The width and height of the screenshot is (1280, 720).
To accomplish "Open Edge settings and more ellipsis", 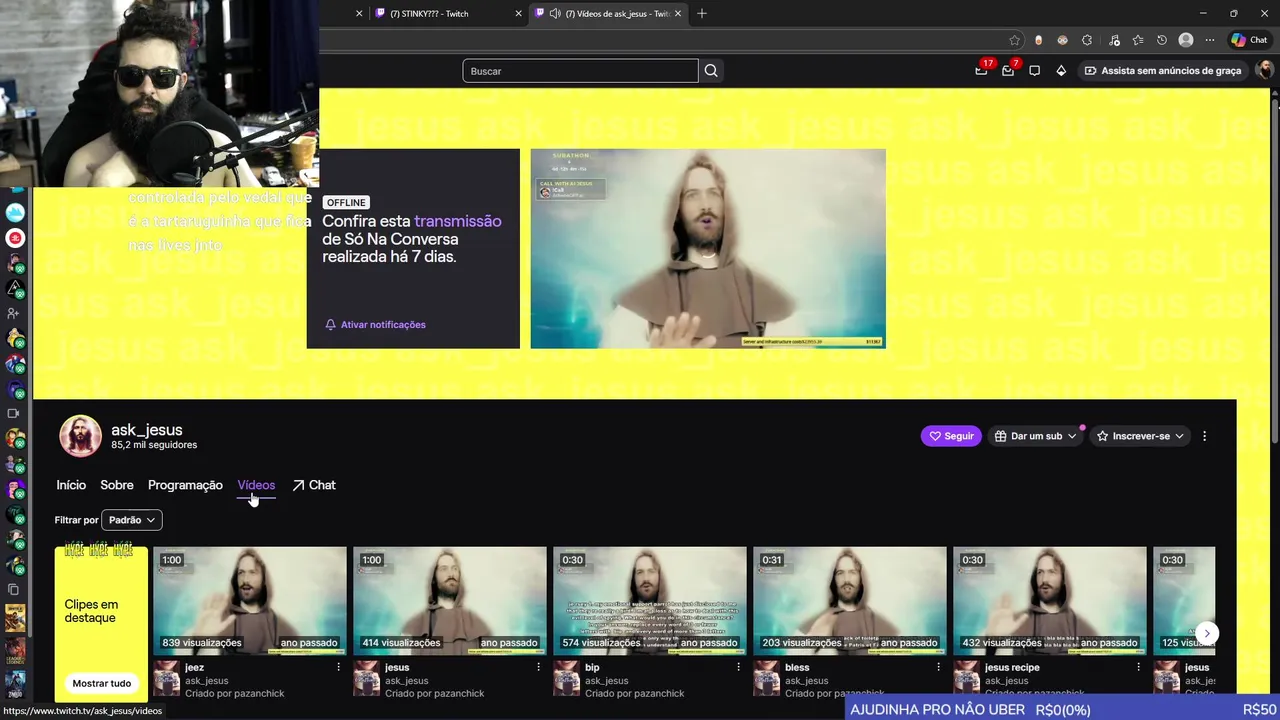I will click(x=1210, y=40).
